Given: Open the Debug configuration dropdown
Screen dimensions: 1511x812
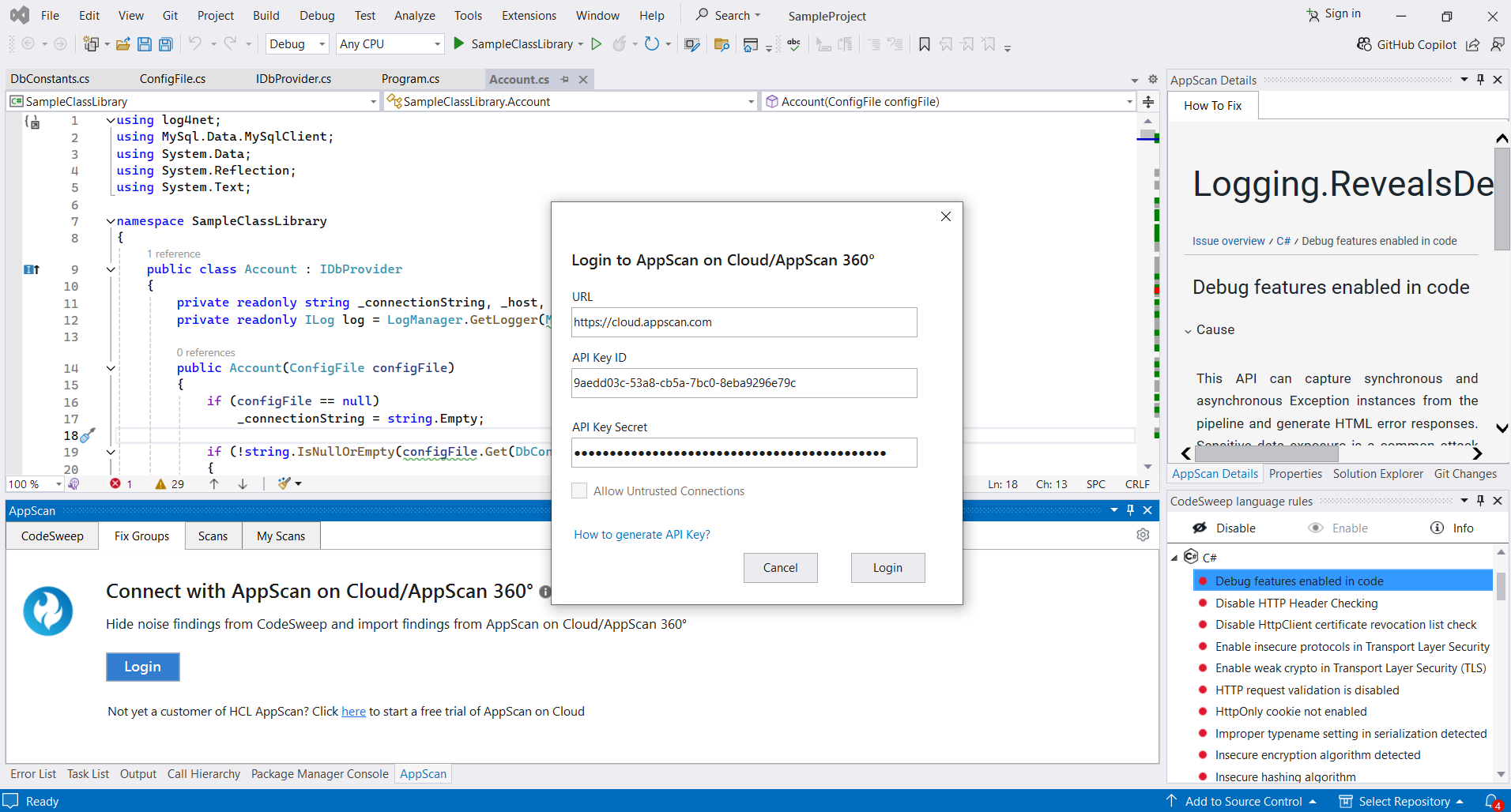Looking at the screenshot, I should pyautogui.click(x=297, y=44).
